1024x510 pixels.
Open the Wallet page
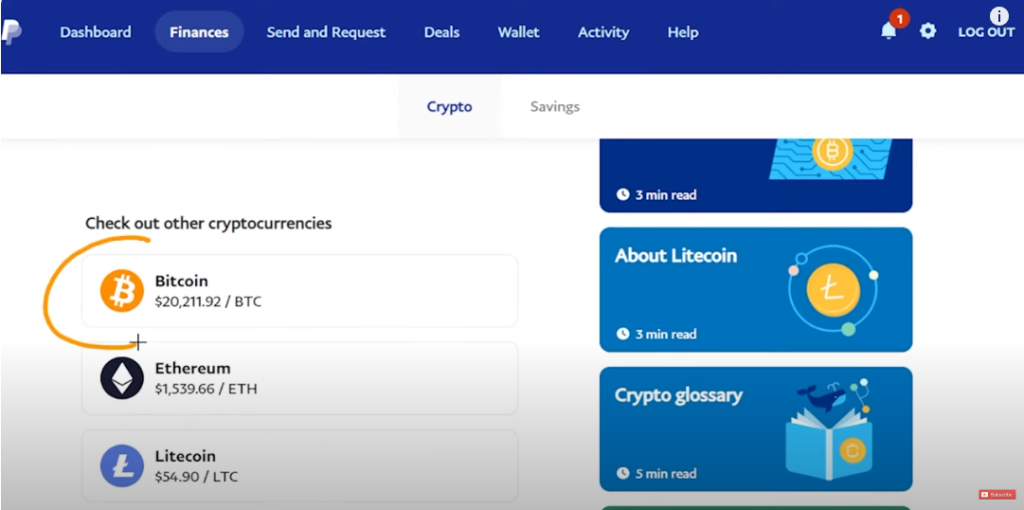coord(519,32)
